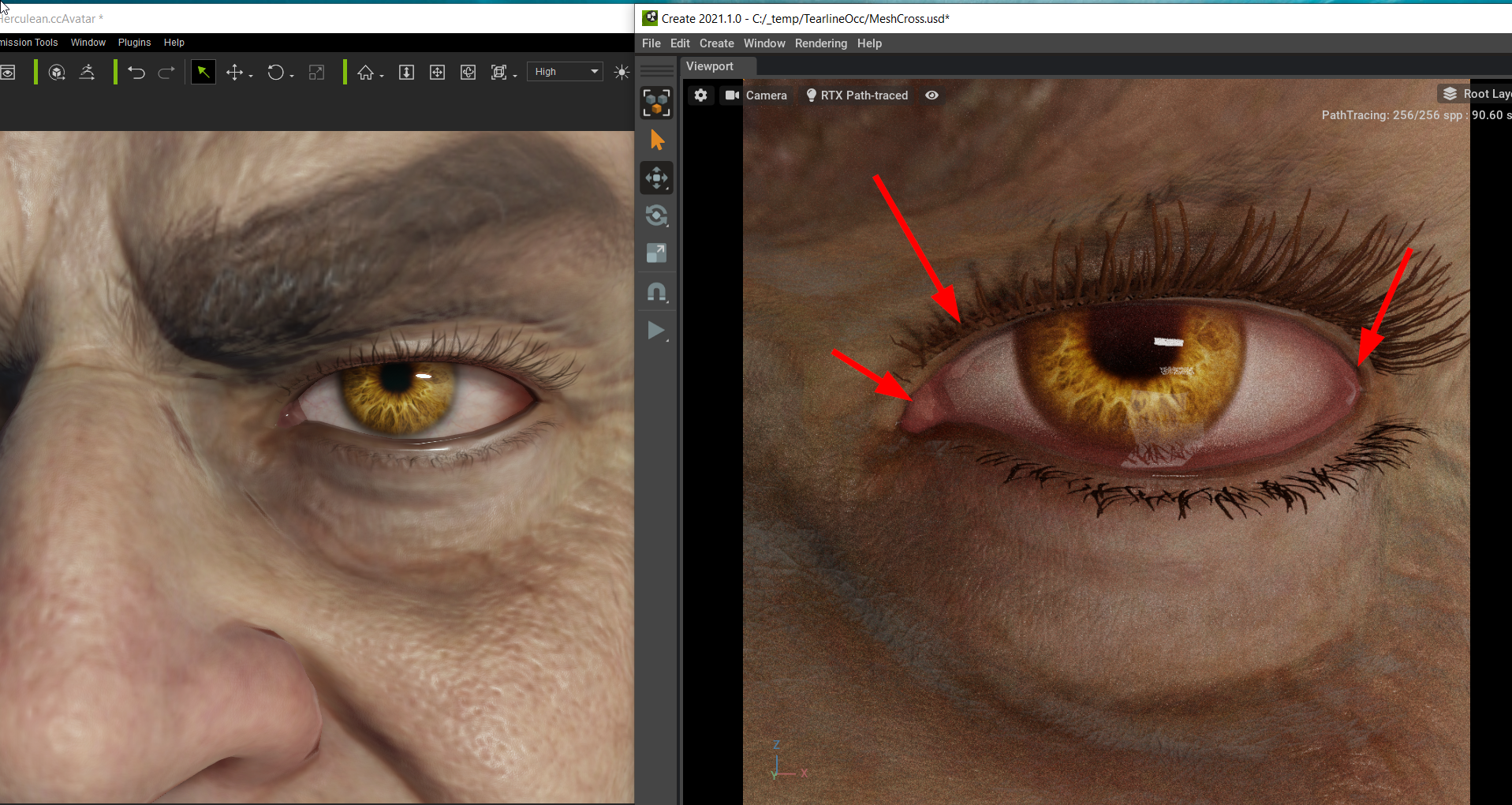Open the File menu in Create

pos(651,43)
